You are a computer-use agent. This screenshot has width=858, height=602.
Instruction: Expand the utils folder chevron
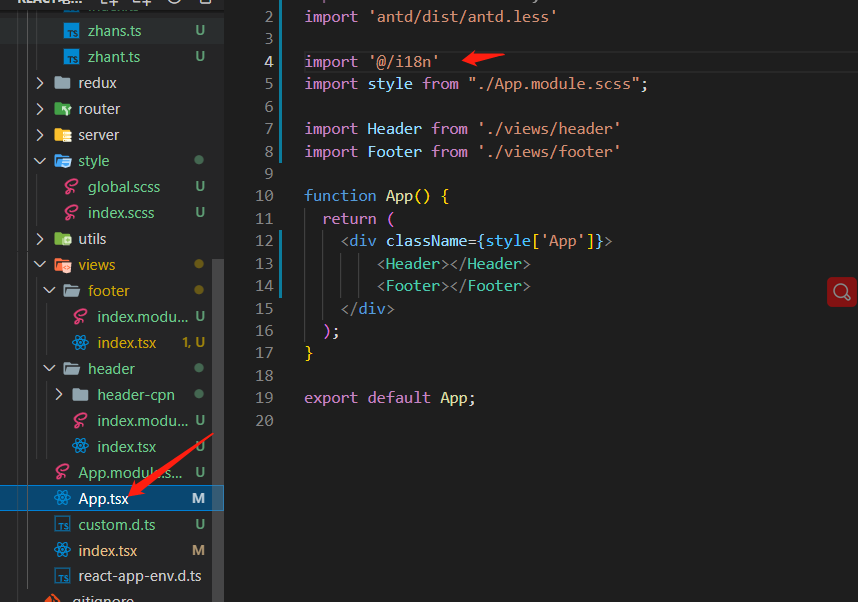(39, 239)
